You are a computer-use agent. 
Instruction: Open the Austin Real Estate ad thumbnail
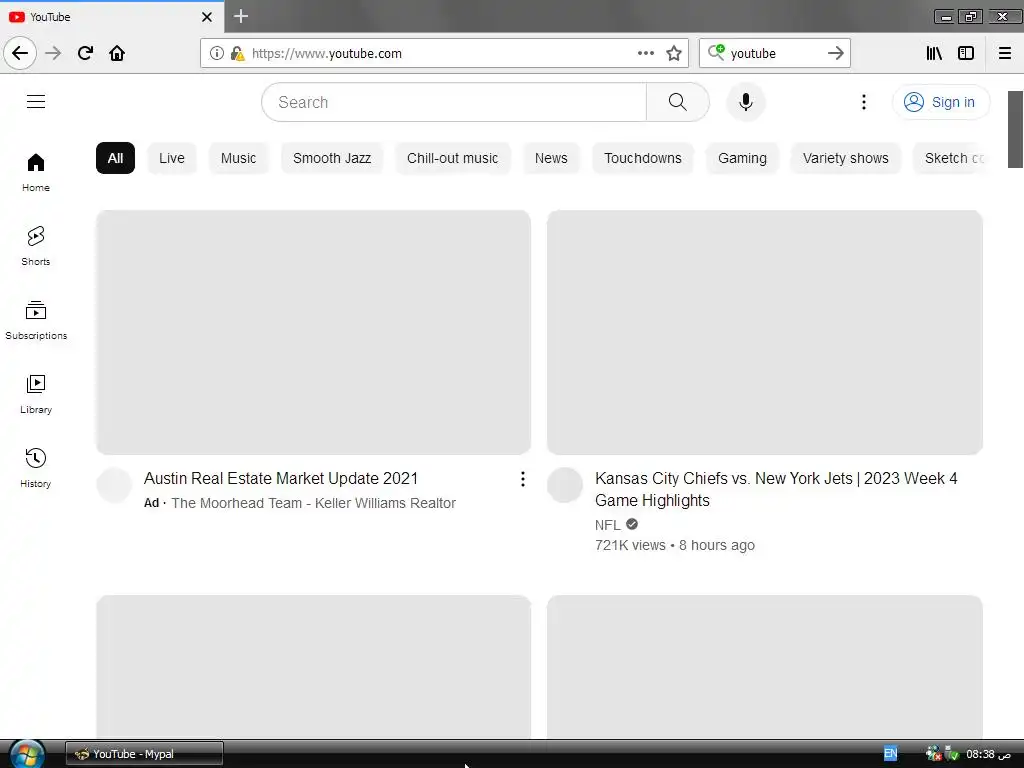(x=313, y=332)
